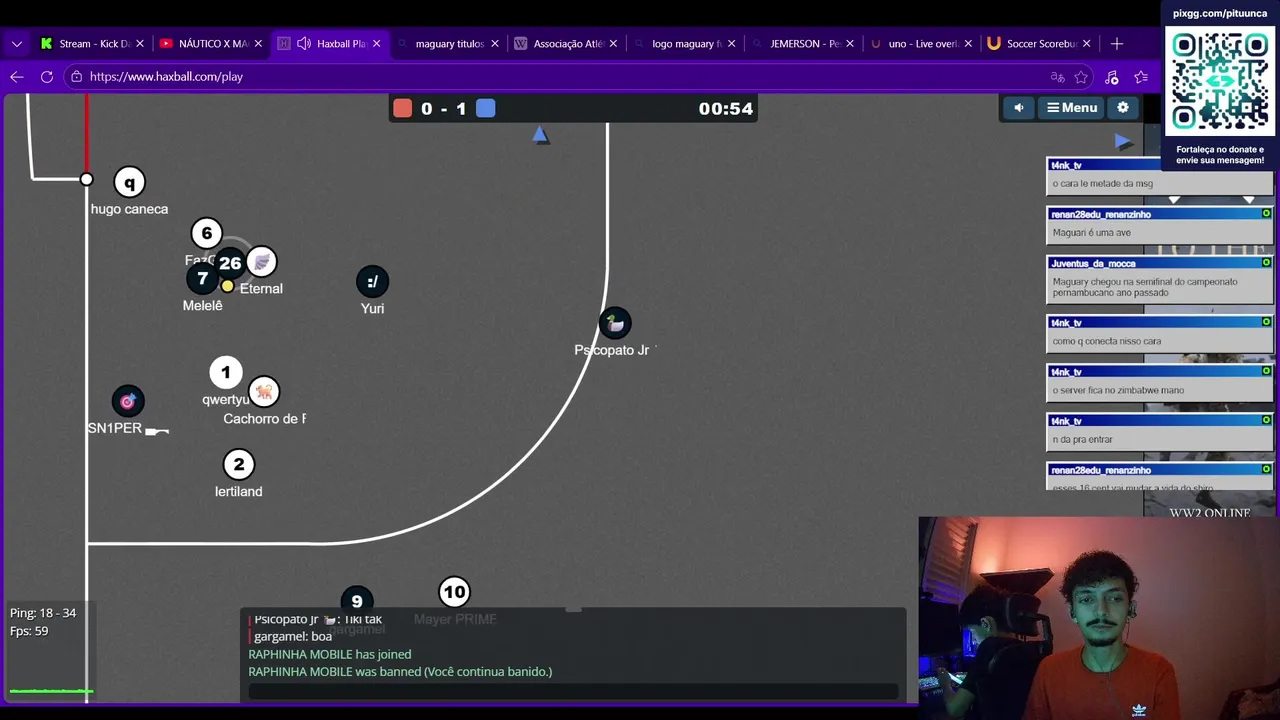Open Haxball settings gear
The height and width of the screenshot is (720, 1280).
click(1123, 108)
